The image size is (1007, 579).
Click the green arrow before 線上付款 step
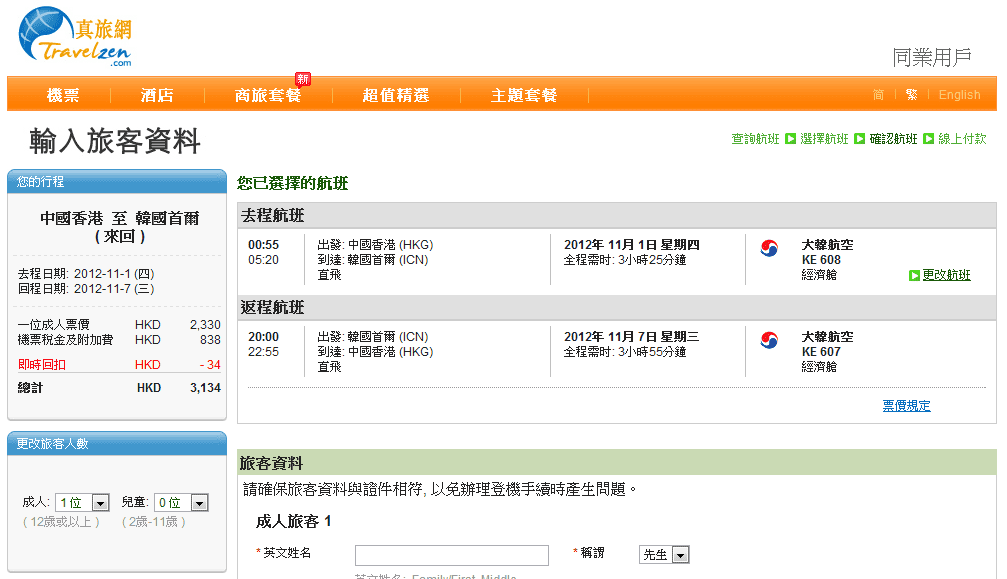(928, 139)
